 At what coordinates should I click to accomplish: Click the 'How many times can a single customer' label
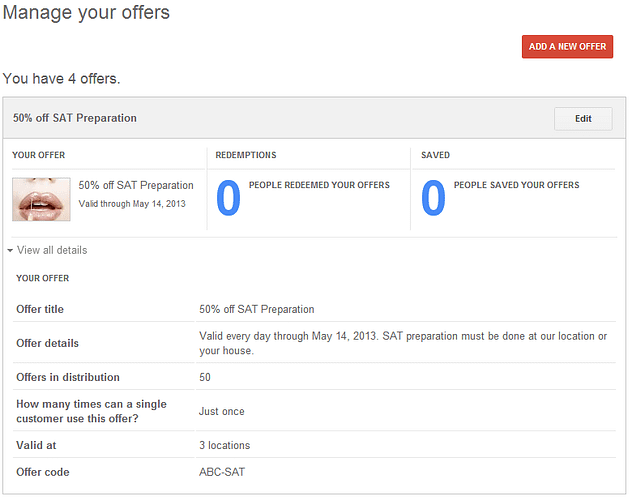[x=91, y=411]
